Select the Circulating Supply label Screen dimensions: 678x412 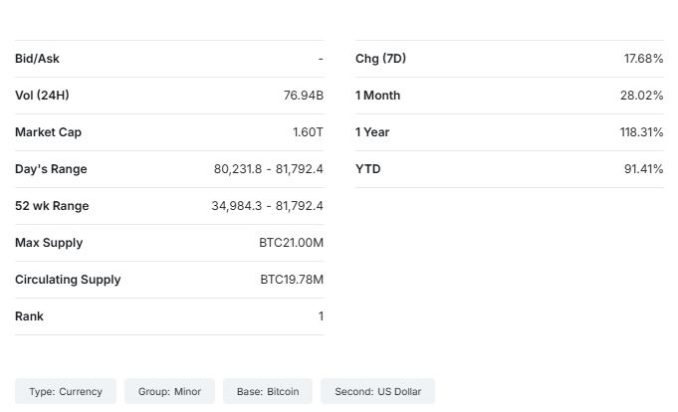pyautogui.click(x=68, y=280)
